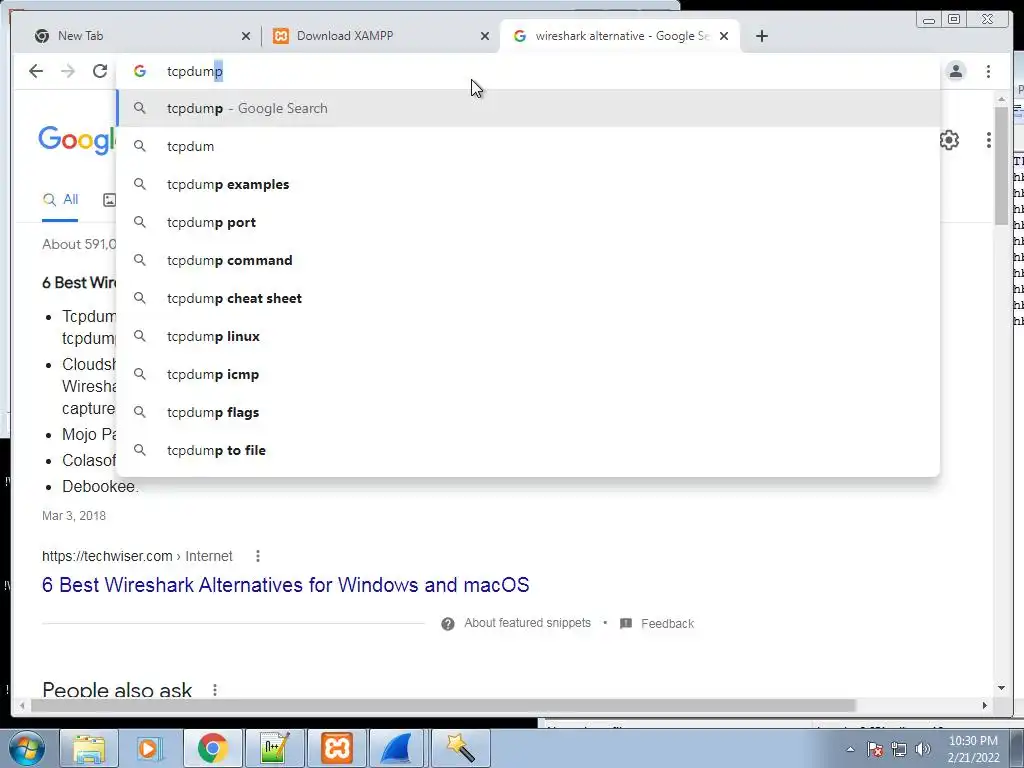Go back with the browser back arrow
This screenshot has height=768, width=1024.
point(36,71)
